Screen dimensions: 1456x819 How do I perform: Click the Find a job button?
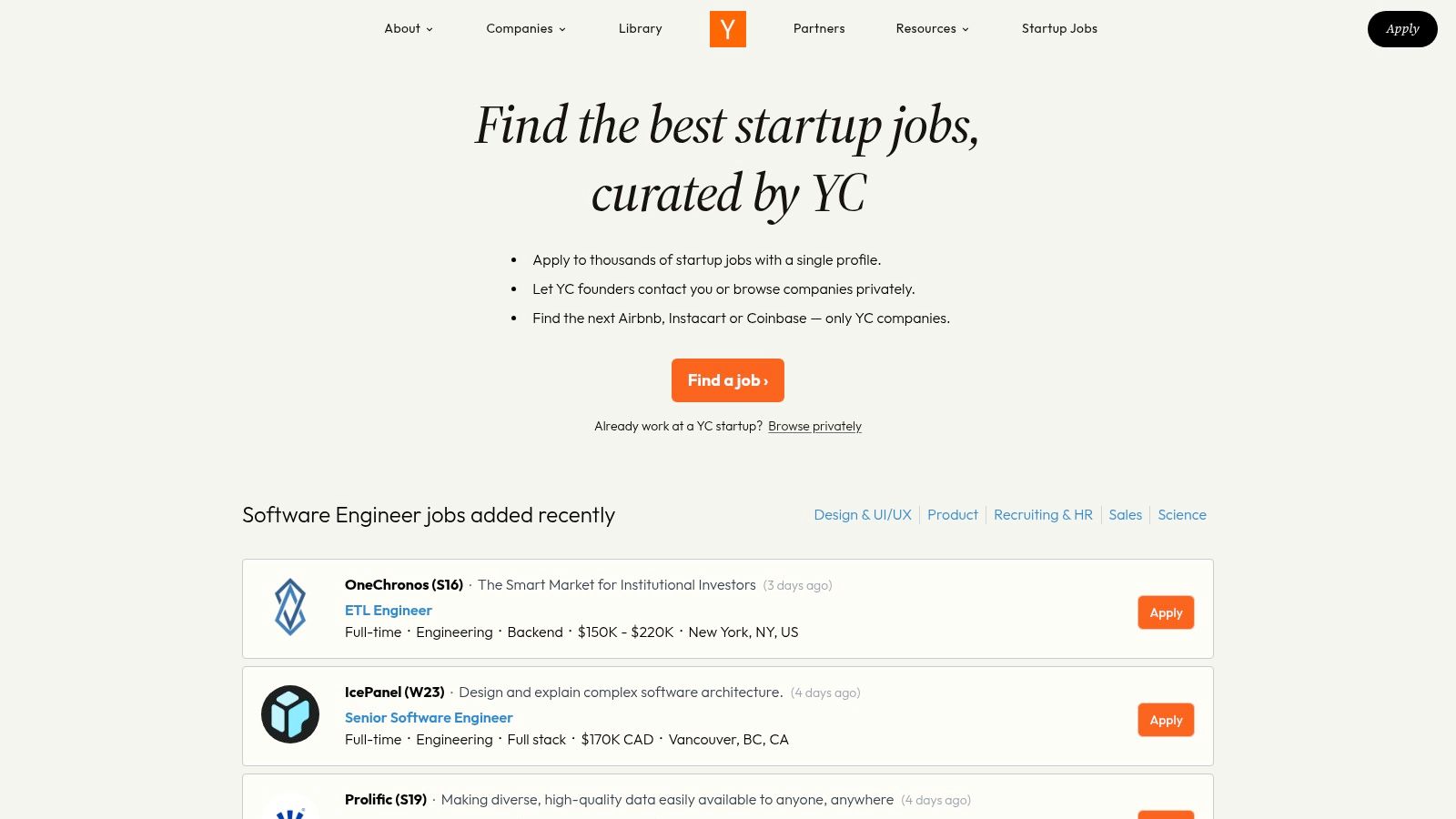point(727,380)
